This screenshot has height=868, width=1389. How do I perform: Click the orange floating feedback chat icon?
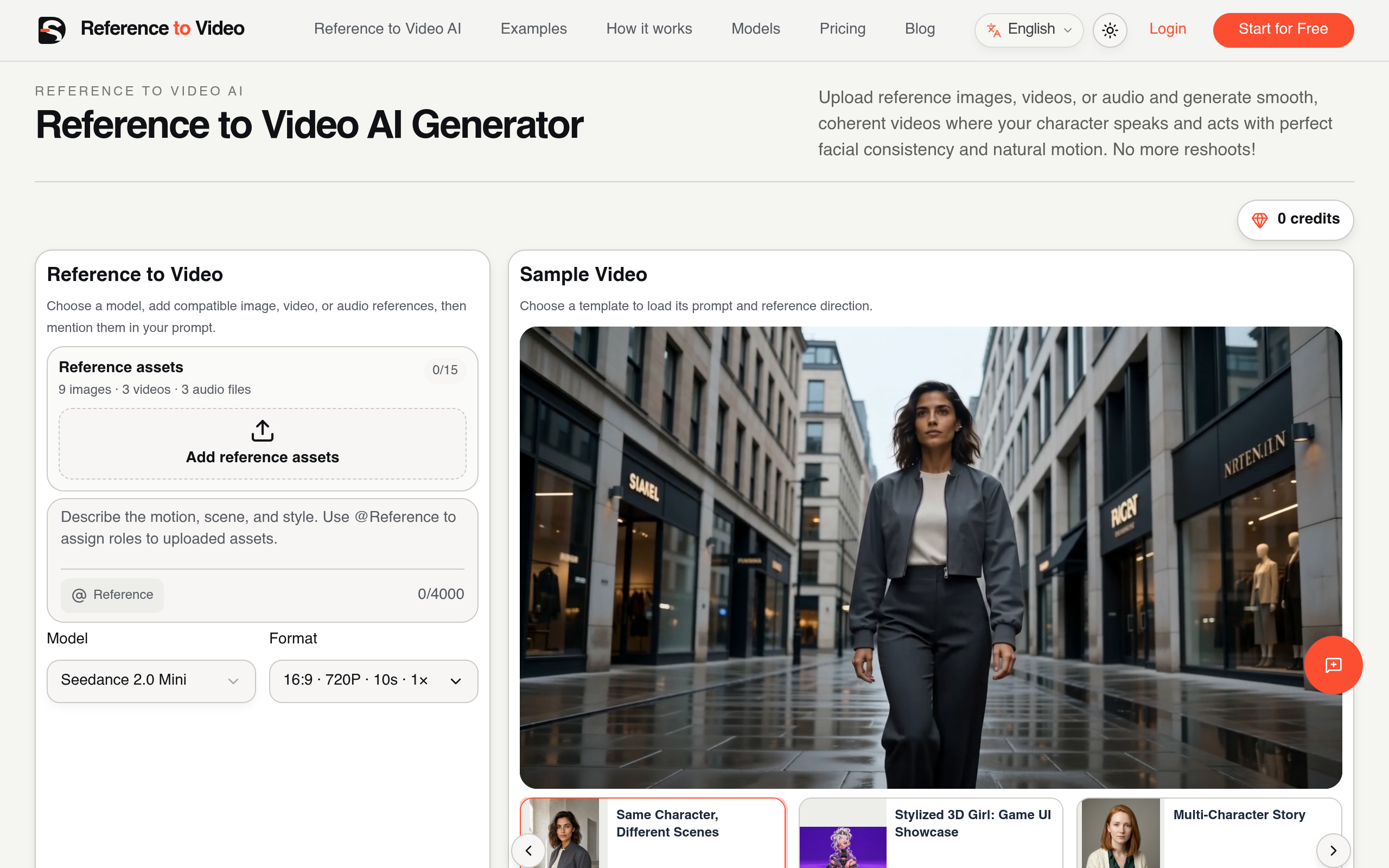point(1333,665)
